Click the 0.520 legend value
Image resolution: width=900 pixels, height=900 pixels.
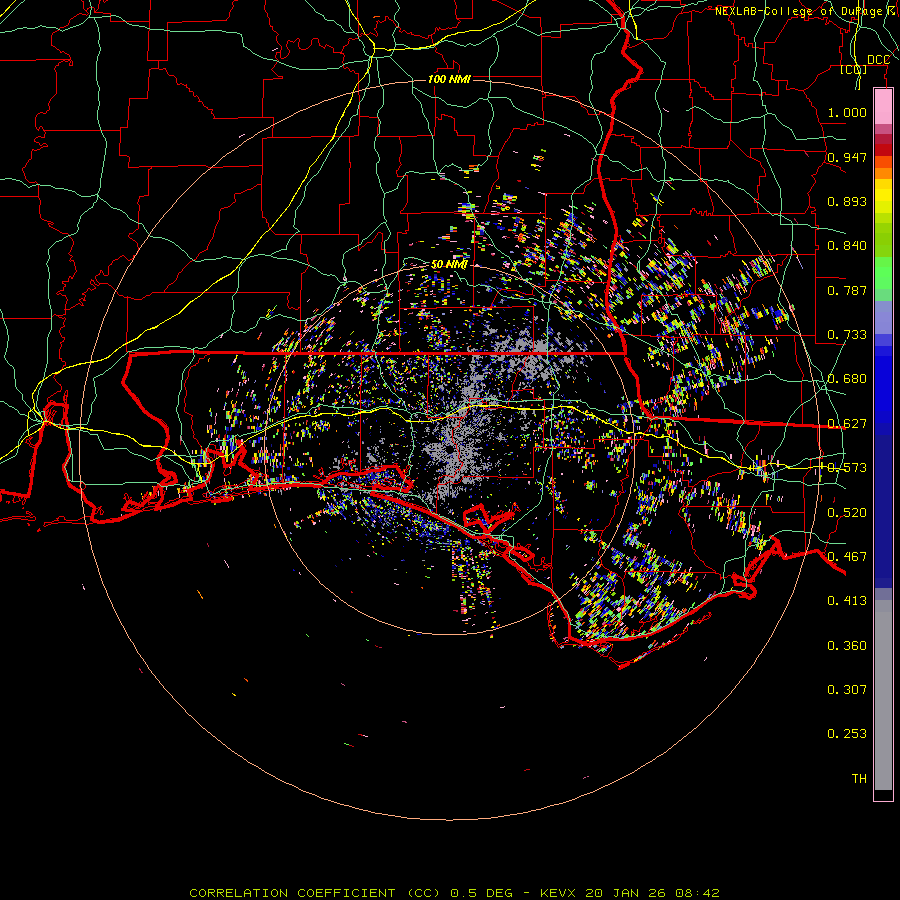[847, 513]
